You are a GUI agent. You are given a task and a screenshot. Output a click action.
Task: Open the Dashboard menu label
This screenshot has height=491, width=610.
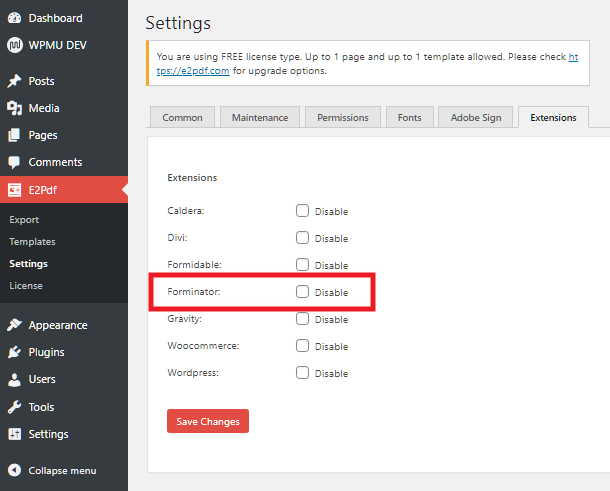pyautogui.click(x=56, y=18)
